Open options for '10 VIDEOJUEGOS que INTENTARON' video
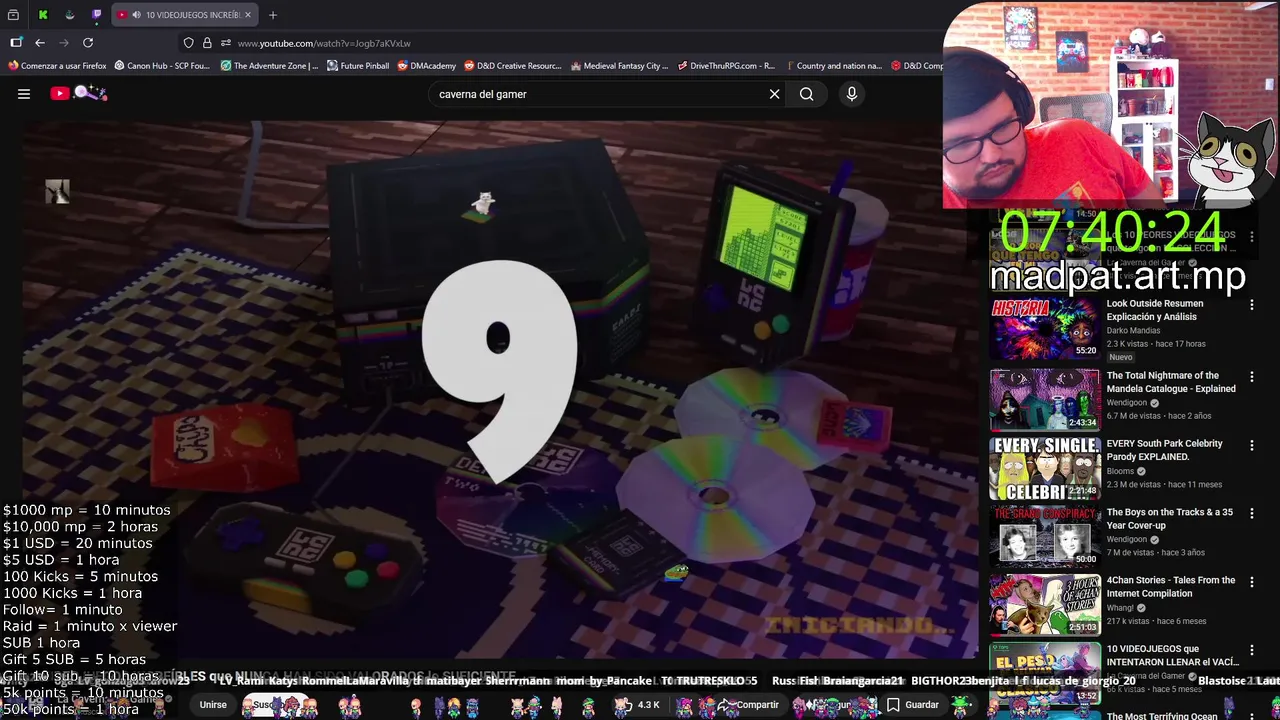The height and width of the screenshot is (720, 1280). tap(1251, 649)
